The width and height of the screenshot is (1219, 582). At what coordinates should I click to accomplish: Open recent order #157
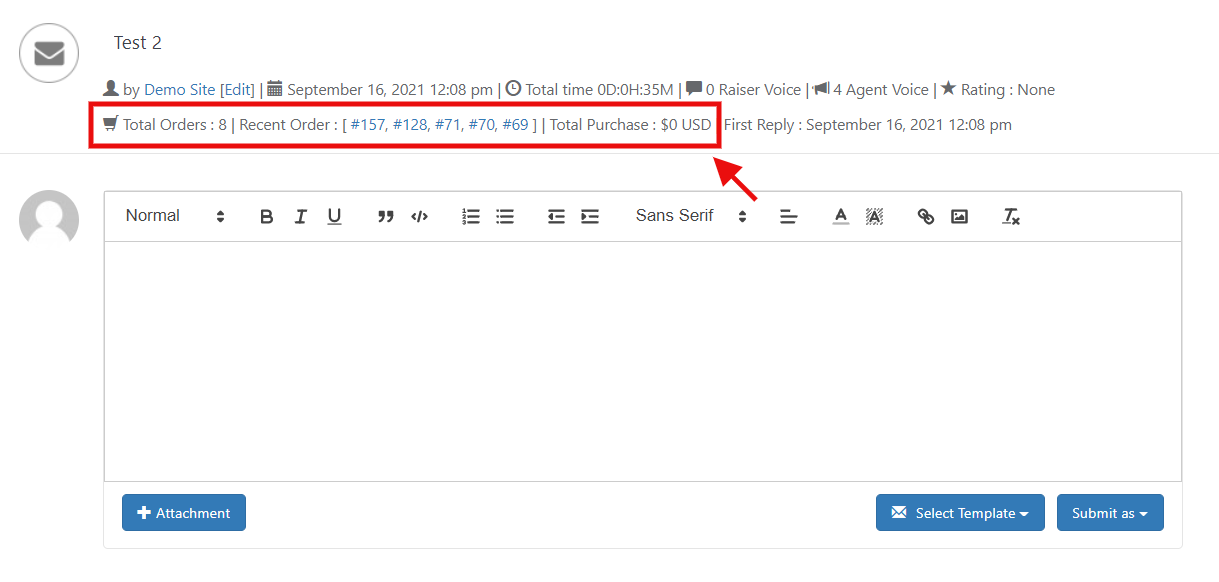(369, 125)
